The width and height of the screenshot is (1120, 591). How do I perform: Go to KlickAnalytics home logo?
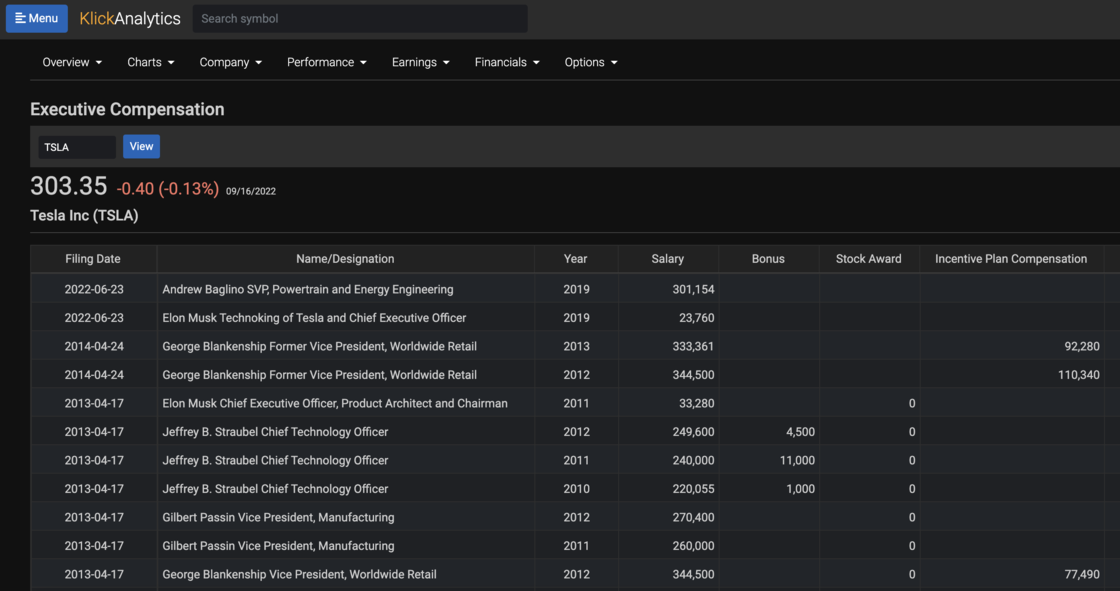pyautogui.click(x=130, y=19)
